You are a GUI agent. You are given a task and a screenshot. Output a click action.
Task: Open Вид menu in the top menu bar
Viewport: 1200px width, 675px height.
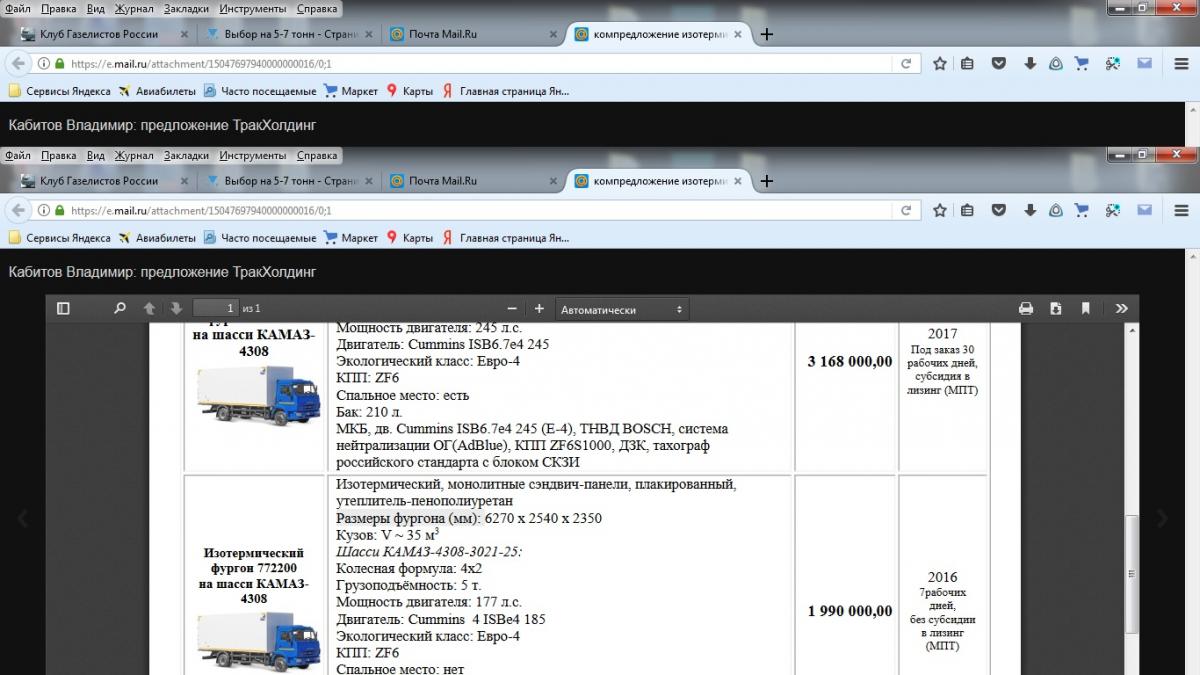click(x=95, y=8)
